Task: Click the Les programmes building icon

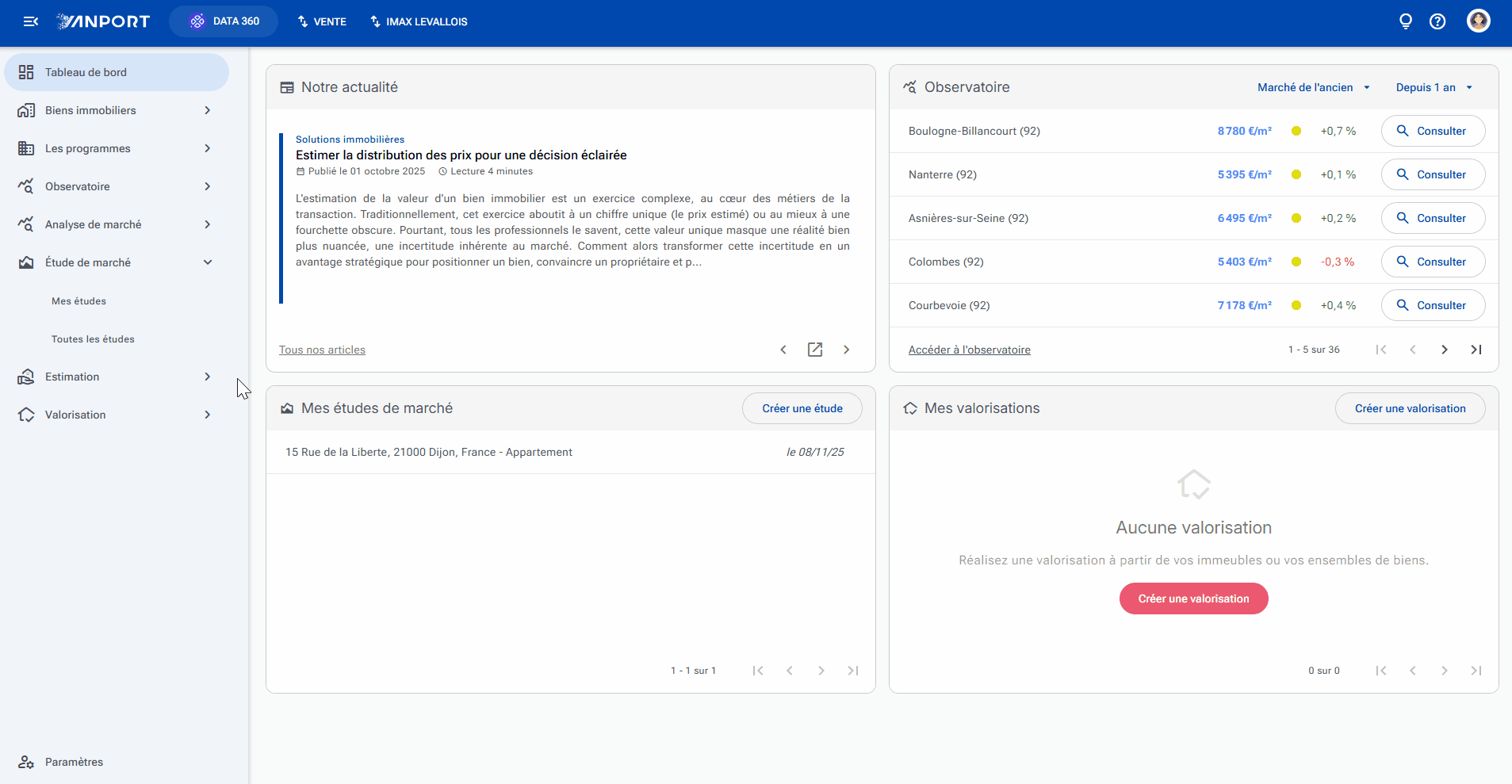Action: (26, 148)
